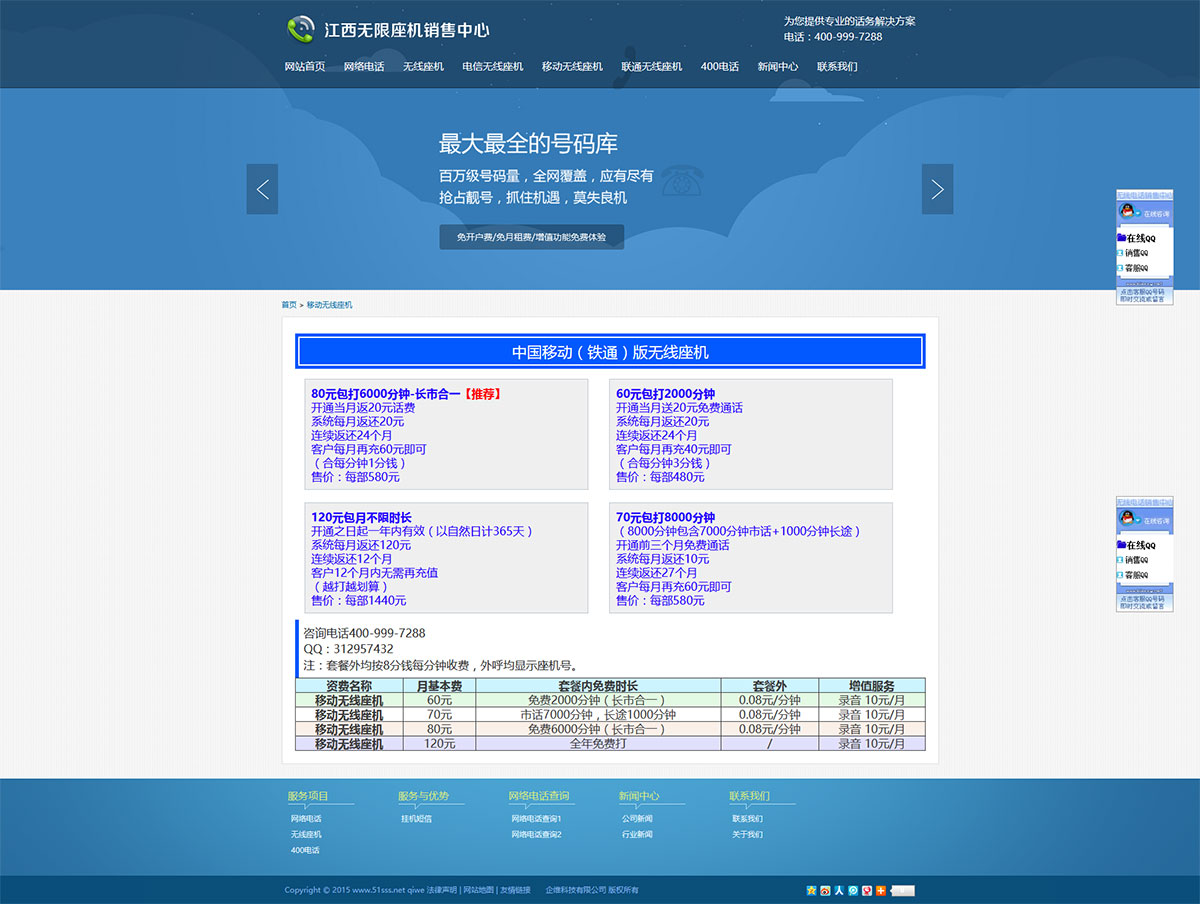Open 网络电话查询1 in the footer
Screen dimensions: 1200x904
[536, 819]
